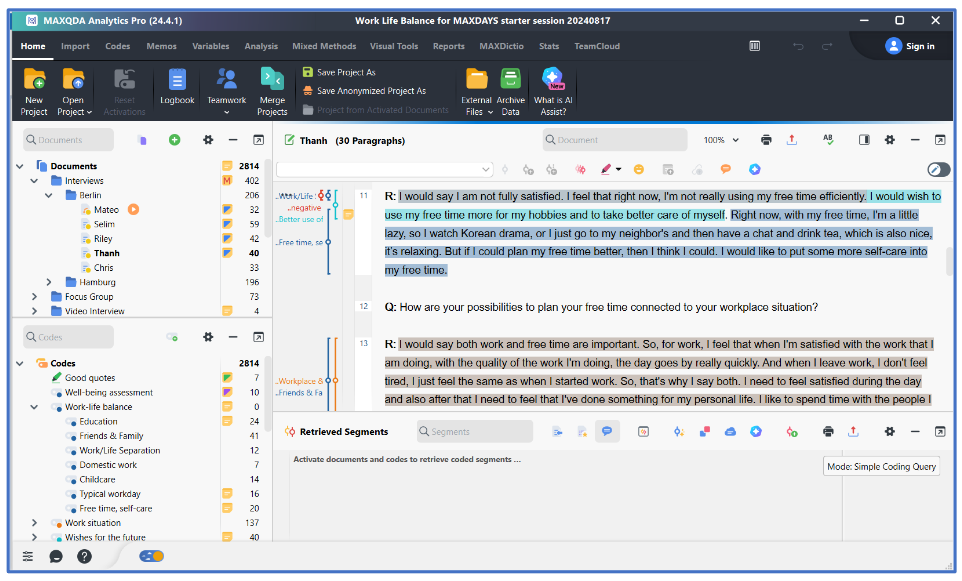This screenshot has height=581, width=962.
Task: Open Retrieved Segments settings gear
Action: coord(890,432)
